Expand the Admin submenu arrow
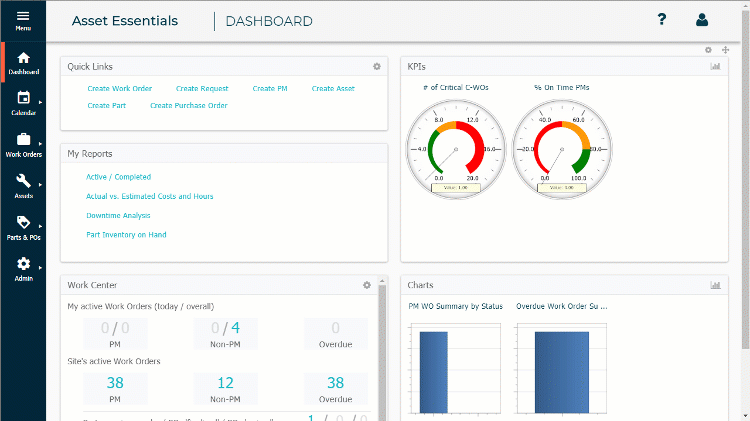This screenshot has width=750, height=421. tap(40, 267)
